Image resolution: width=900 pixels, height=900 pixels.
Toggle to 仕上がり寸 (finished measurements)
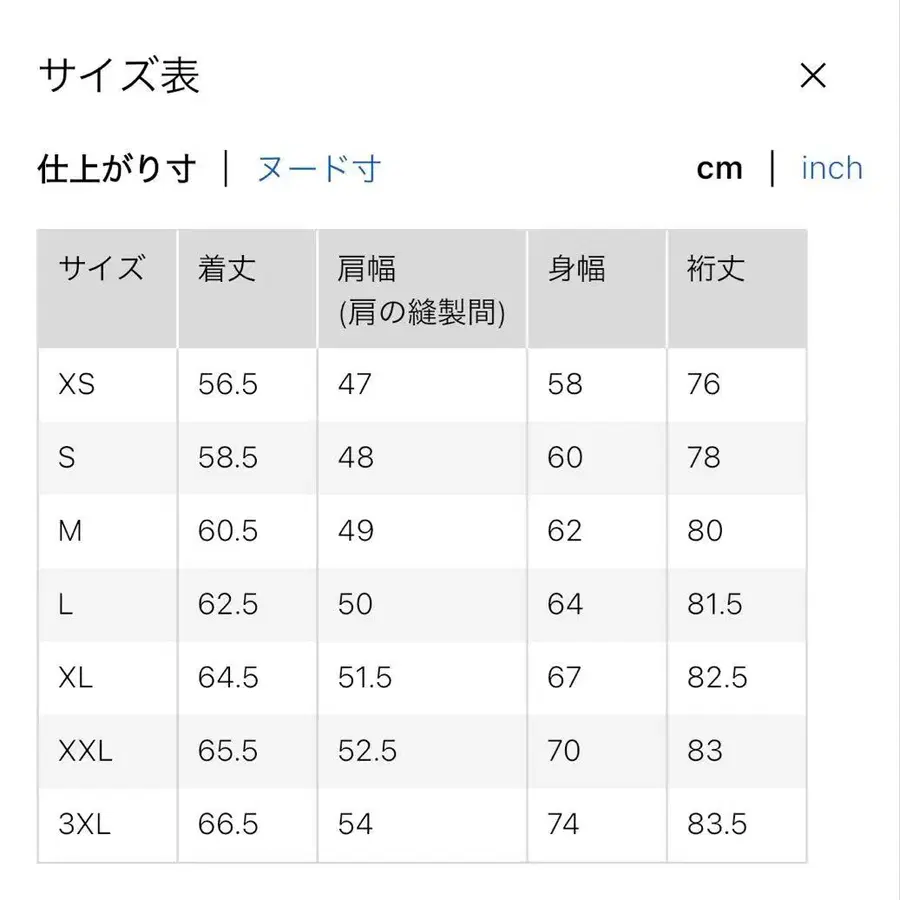click(117, 167)
